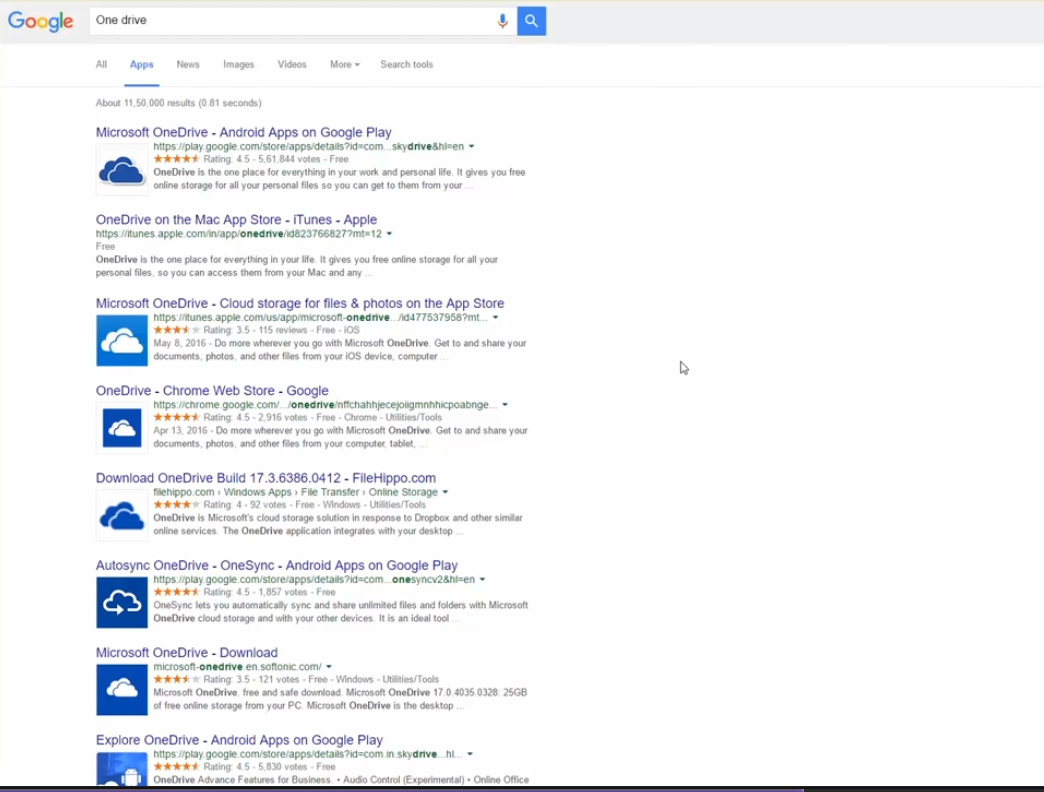Switch to the All results tab

coord(101,65)
